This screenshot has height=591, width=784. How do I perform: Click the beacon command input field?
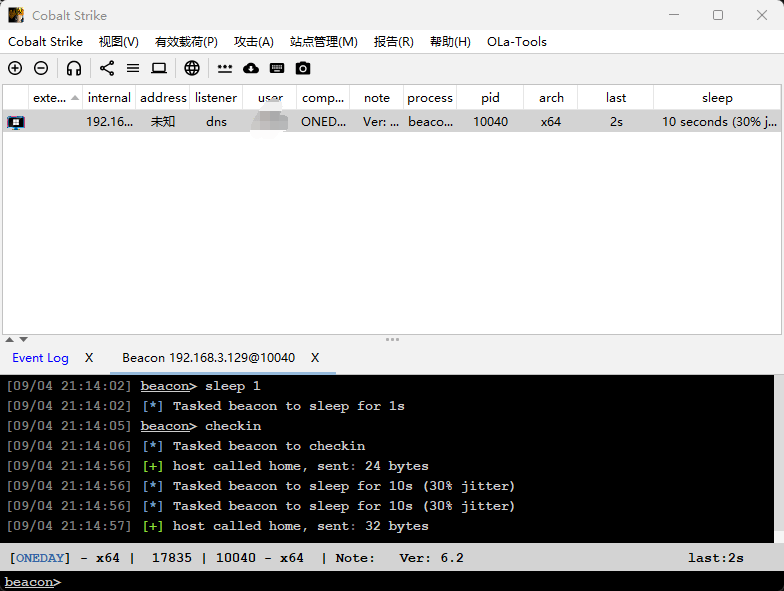(400, 582)
